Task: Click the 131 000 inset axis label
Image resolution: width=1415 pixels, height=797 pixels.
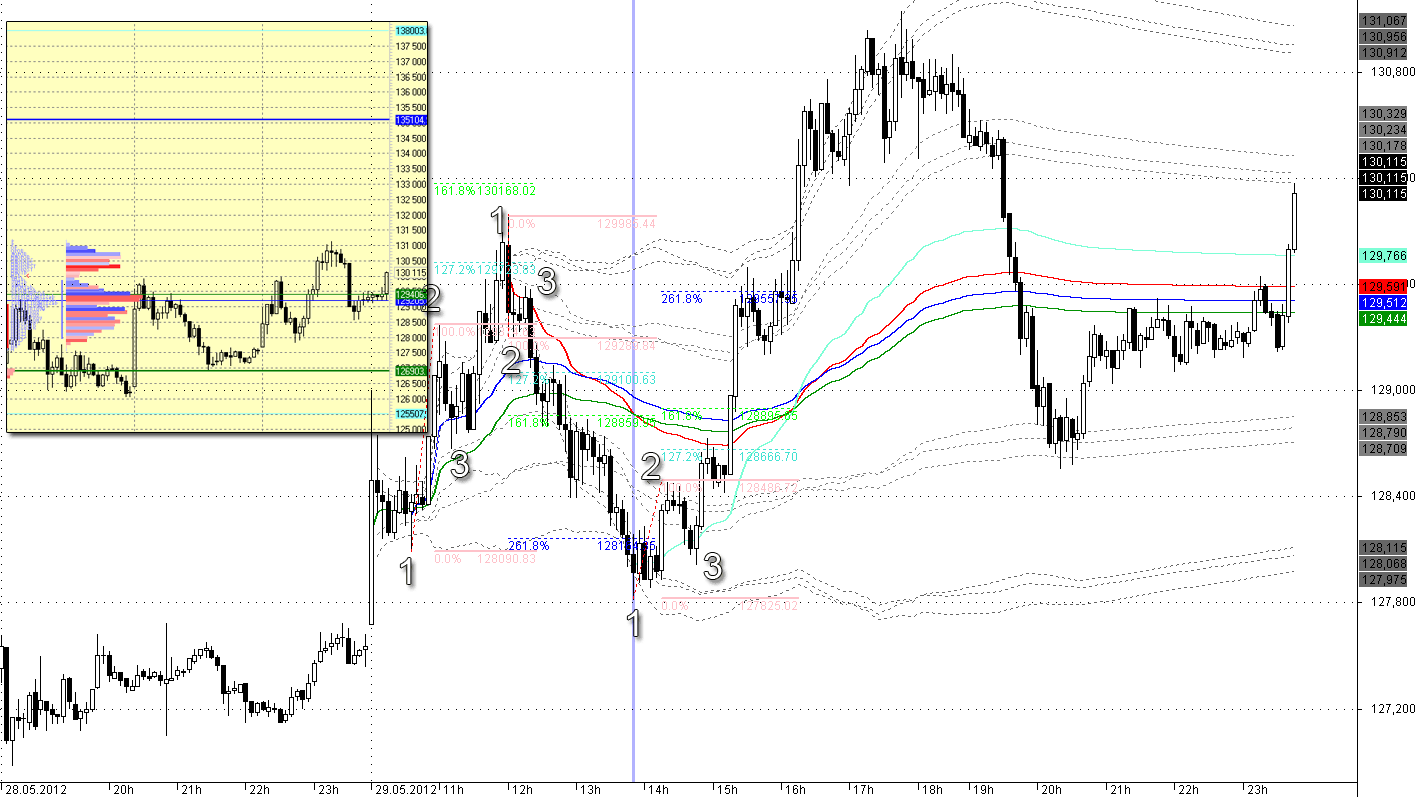Action: (411, 246)
